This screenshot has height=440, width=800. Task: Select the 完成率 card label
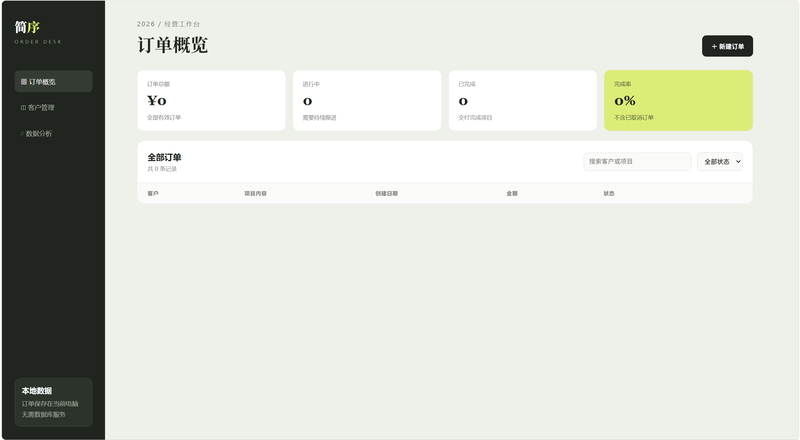622,84
